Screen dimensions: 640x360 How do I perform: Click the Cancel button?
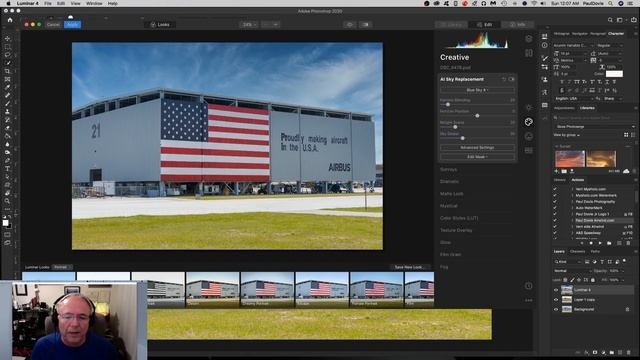click(x=53, y=24)
